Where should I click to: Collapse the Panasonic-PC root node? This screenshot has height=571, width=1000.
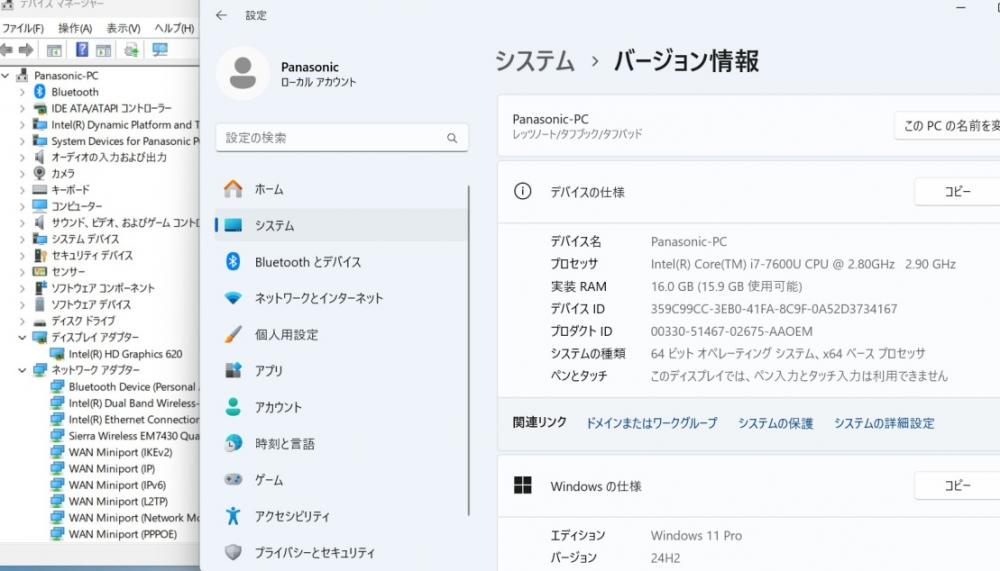pos(6,75)
